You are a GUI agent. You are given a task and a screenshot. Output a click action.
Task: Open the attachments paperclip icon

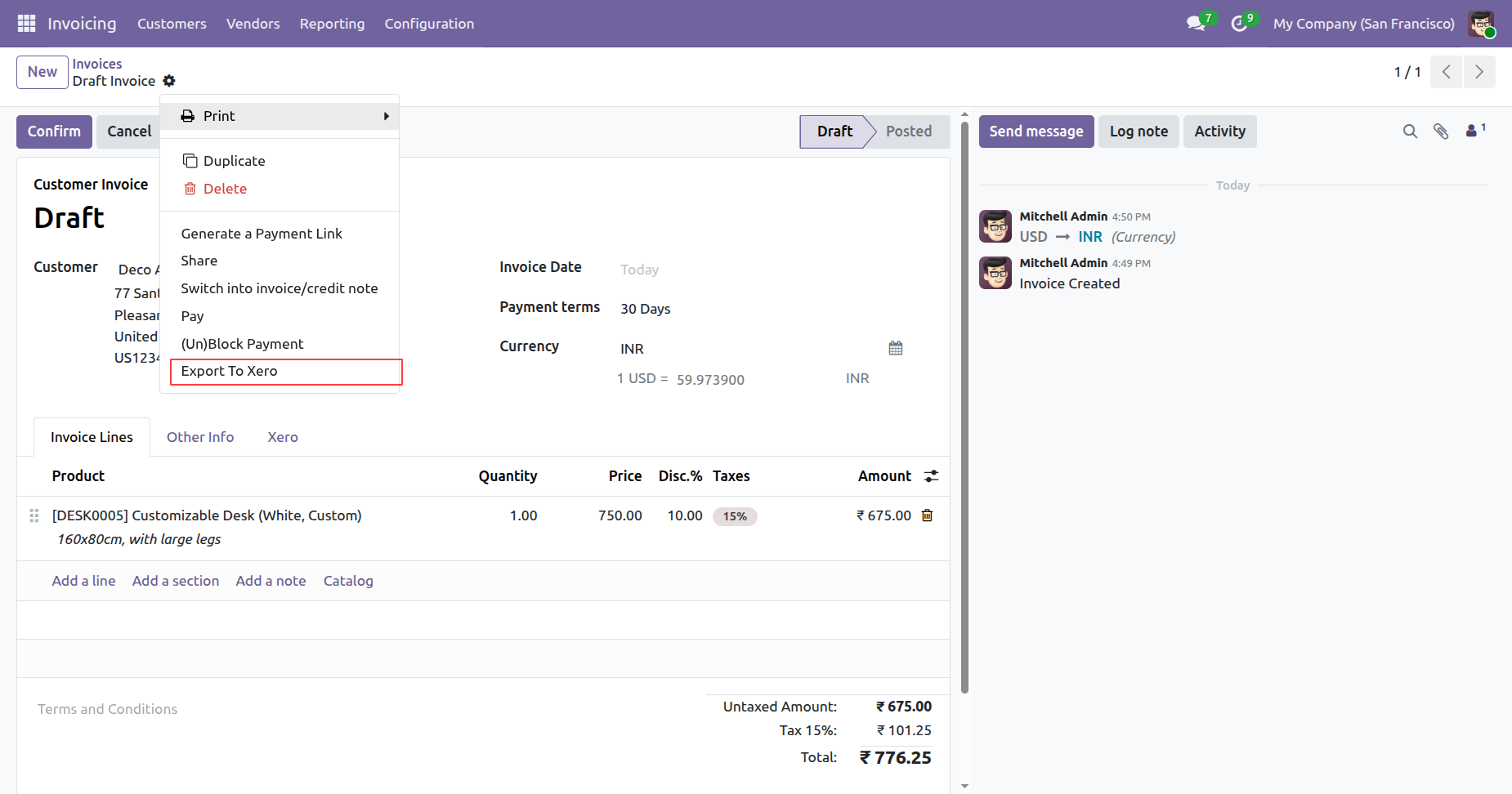(1441, 132)
